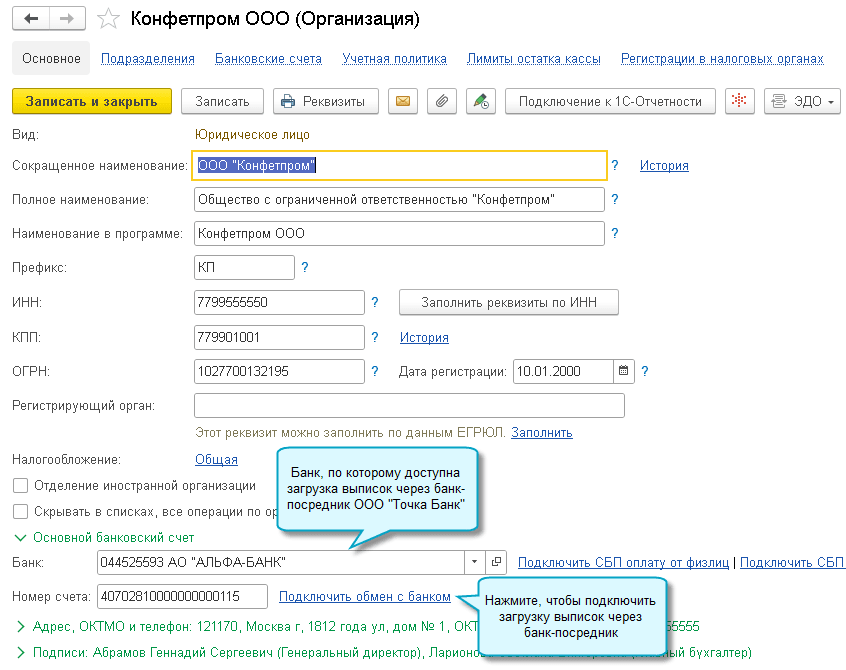
Task: Click the Записать button
Action: tap(222, 101)
